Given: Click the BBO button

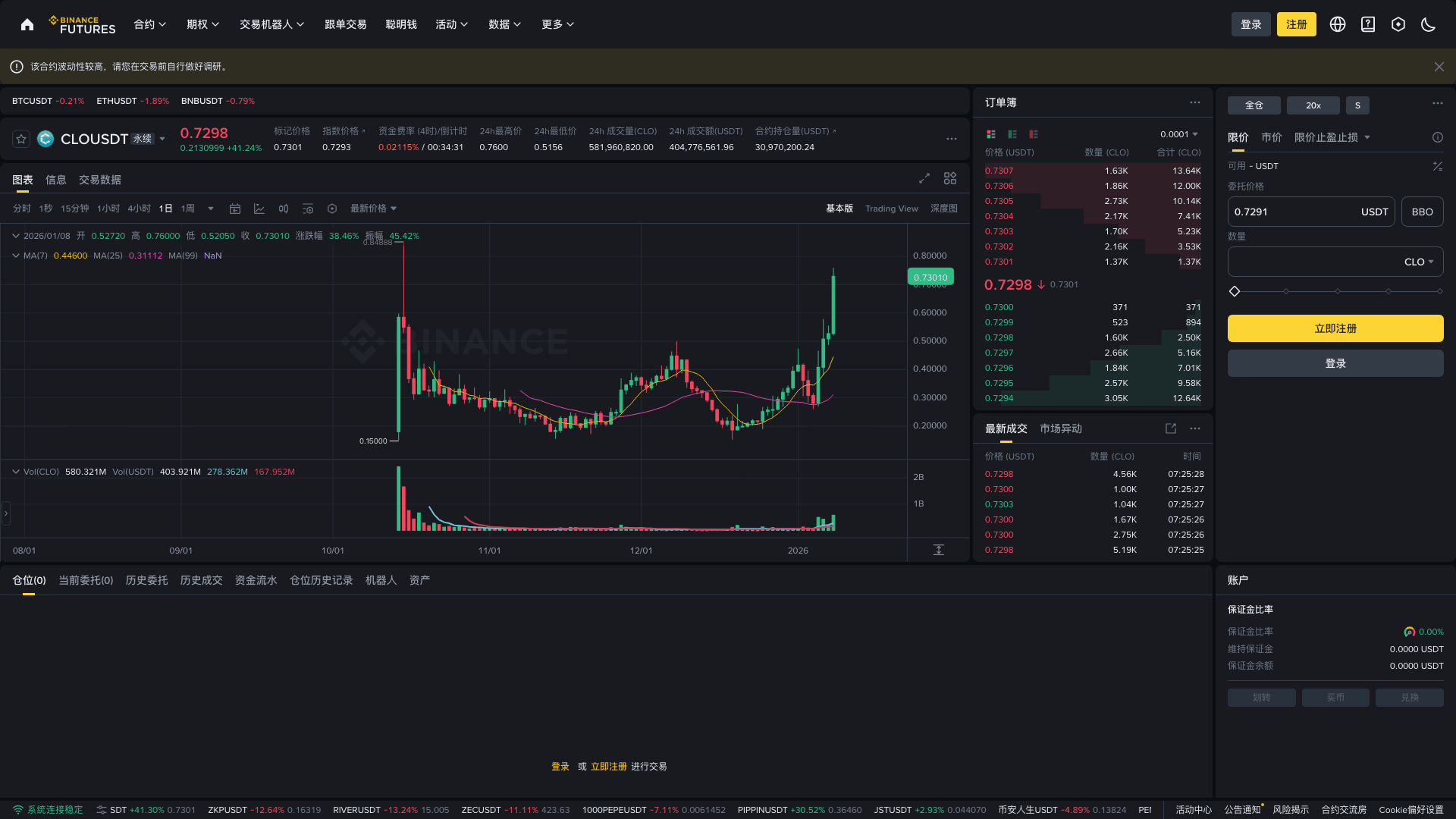Looking at the screenshot, I should pos(1423,212).
